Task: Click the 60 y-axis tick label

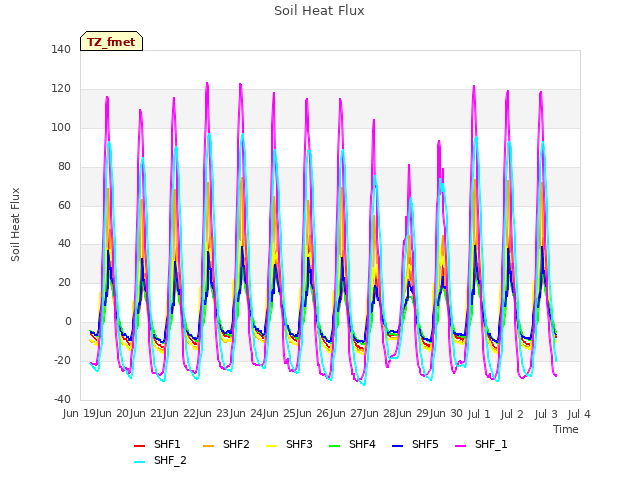Action: click(64, 205)
